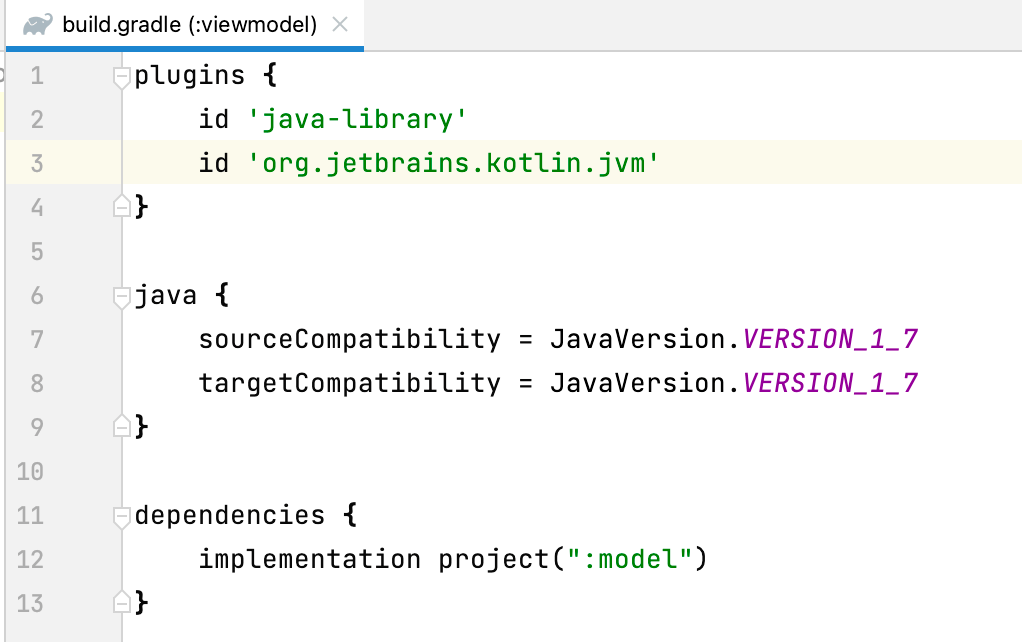Click the plugins closing brace fold marker
This screenshot has height=642, width=1022.
coord(122,207)
